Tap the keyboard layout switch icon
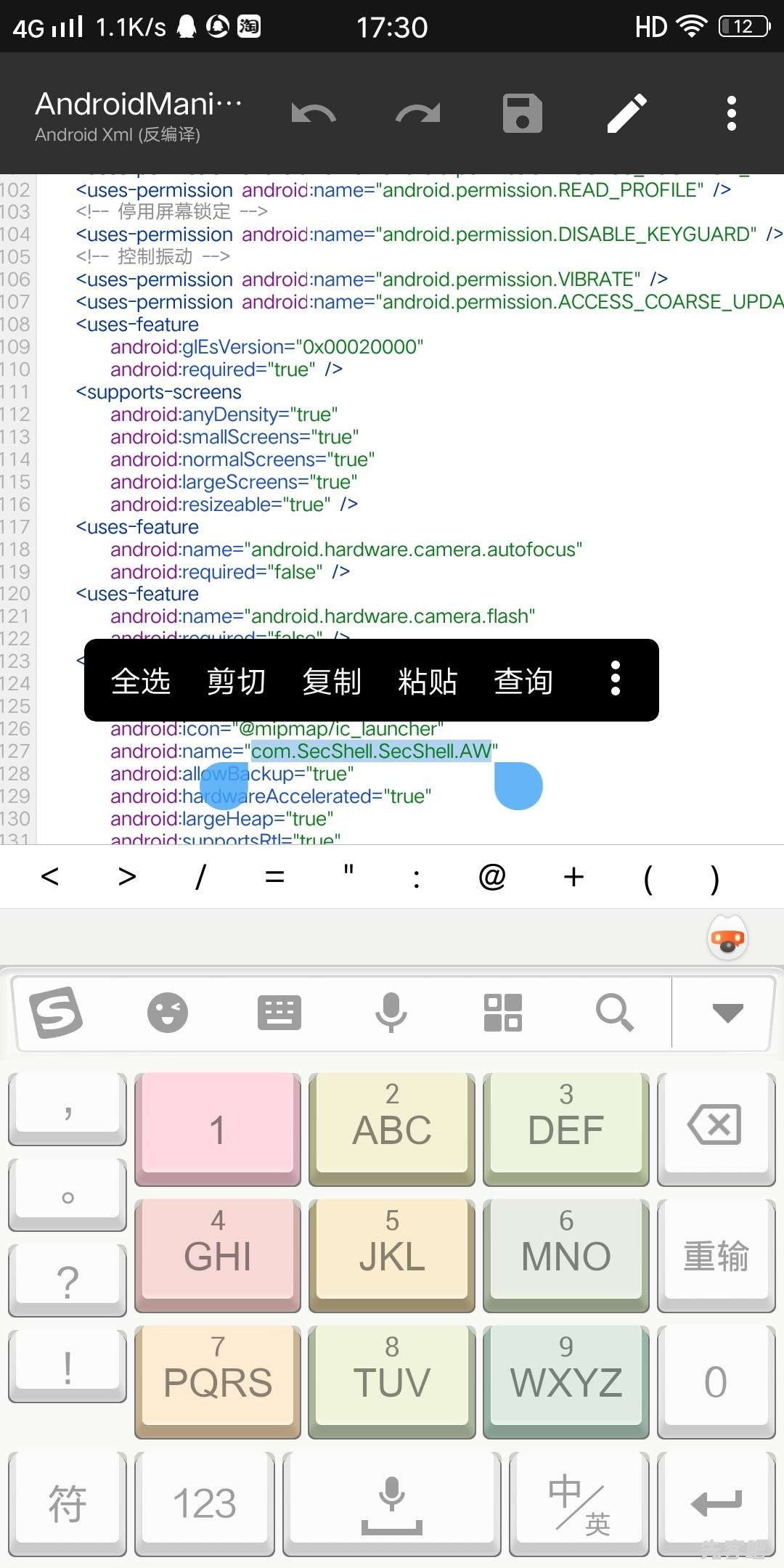Image resolution: width=784 pixels, height=1568 pixels. coord(279,1013)
